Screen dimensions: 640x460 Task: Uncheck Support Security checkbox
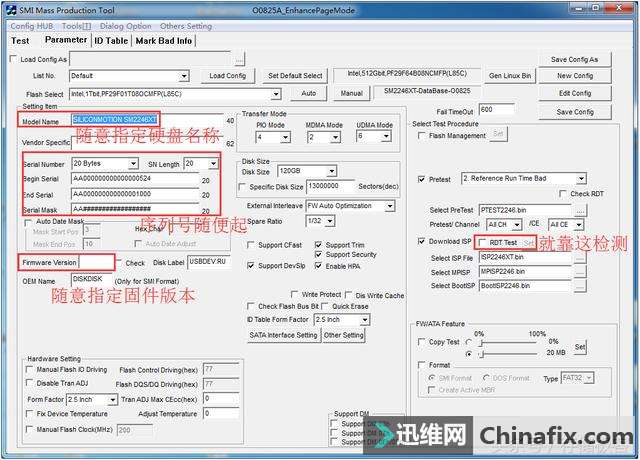pos(318,255)
